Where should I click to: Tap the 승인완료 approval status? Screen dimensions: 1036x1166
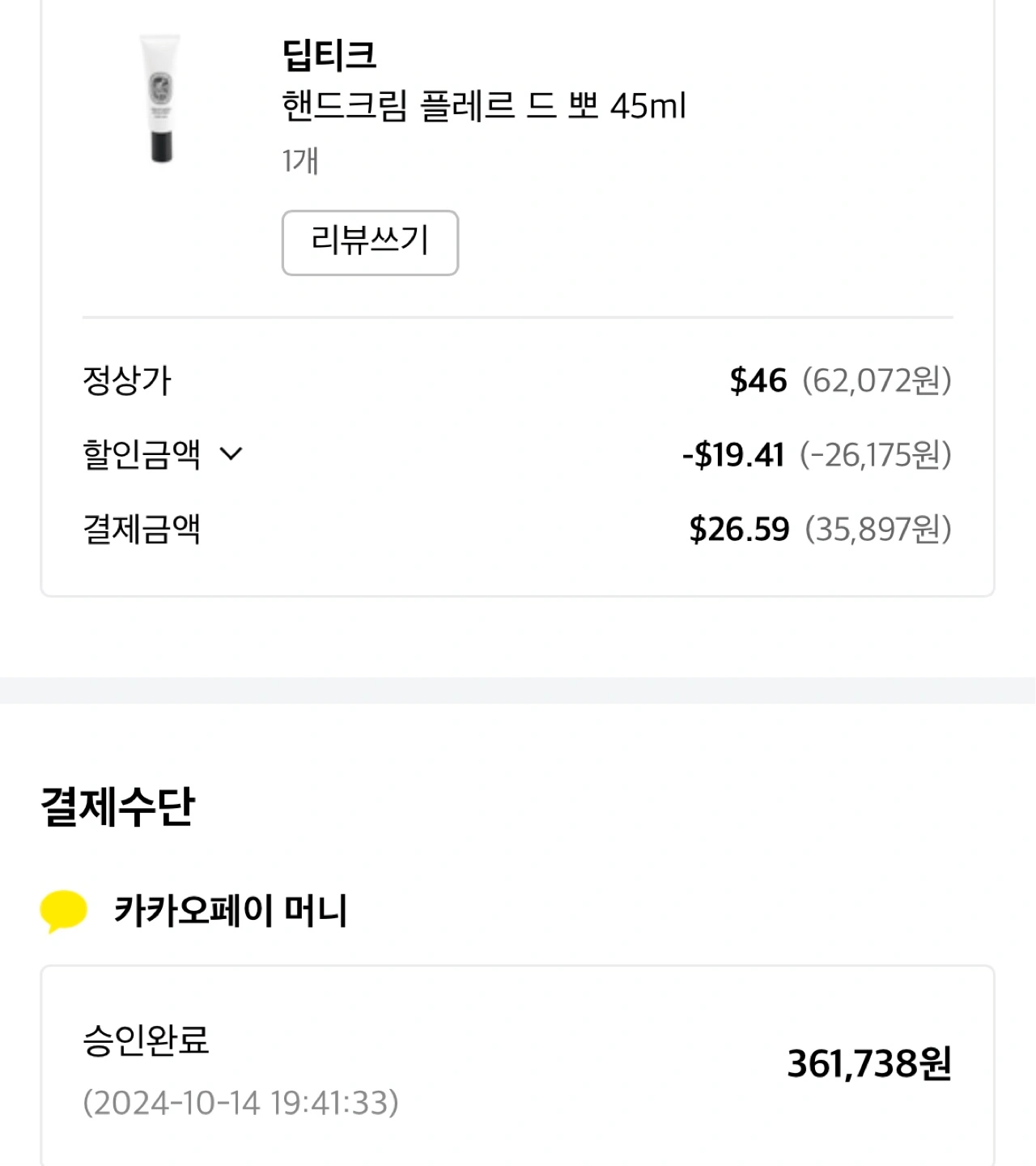click(146, 1040)
